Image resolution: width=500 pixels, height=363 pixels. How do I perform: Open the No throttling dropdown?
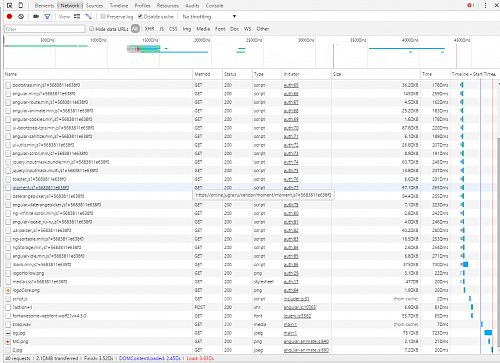[x=209, y=16]
